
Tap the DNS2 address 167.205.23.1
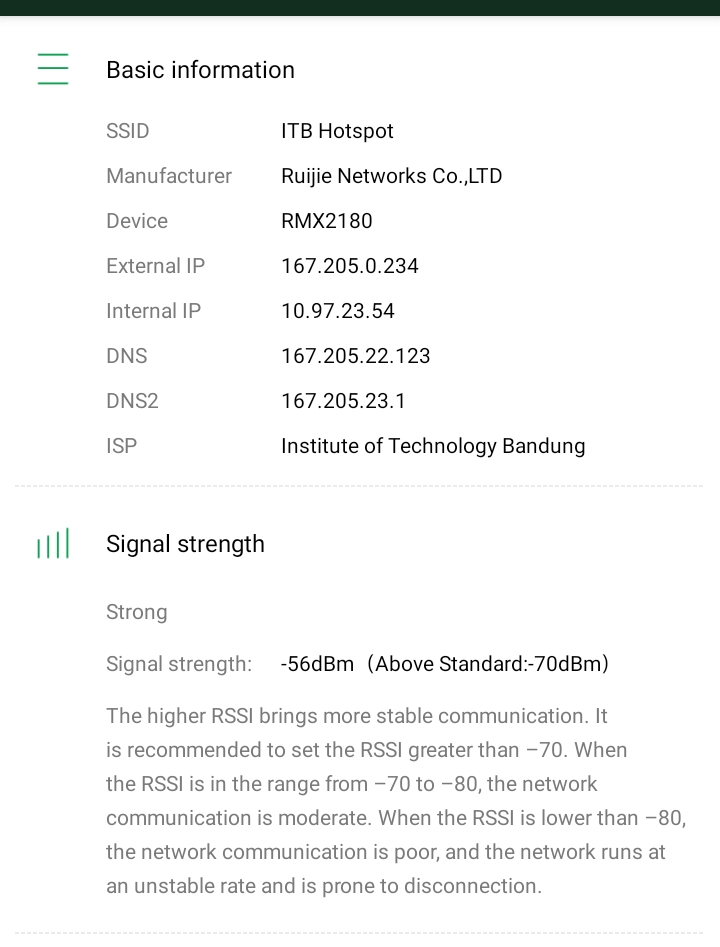tap(343, 401)
